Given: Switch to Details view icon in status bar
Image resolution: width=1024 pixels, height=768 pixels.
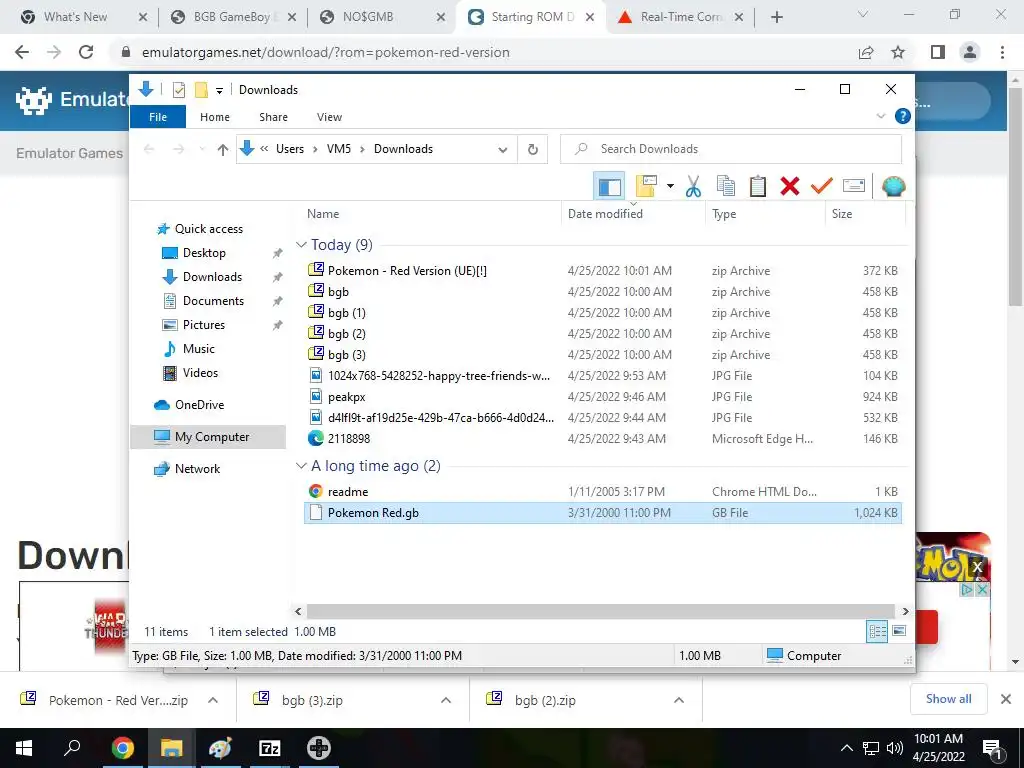Looking at the screenshot, I should [x=877, y=631].
